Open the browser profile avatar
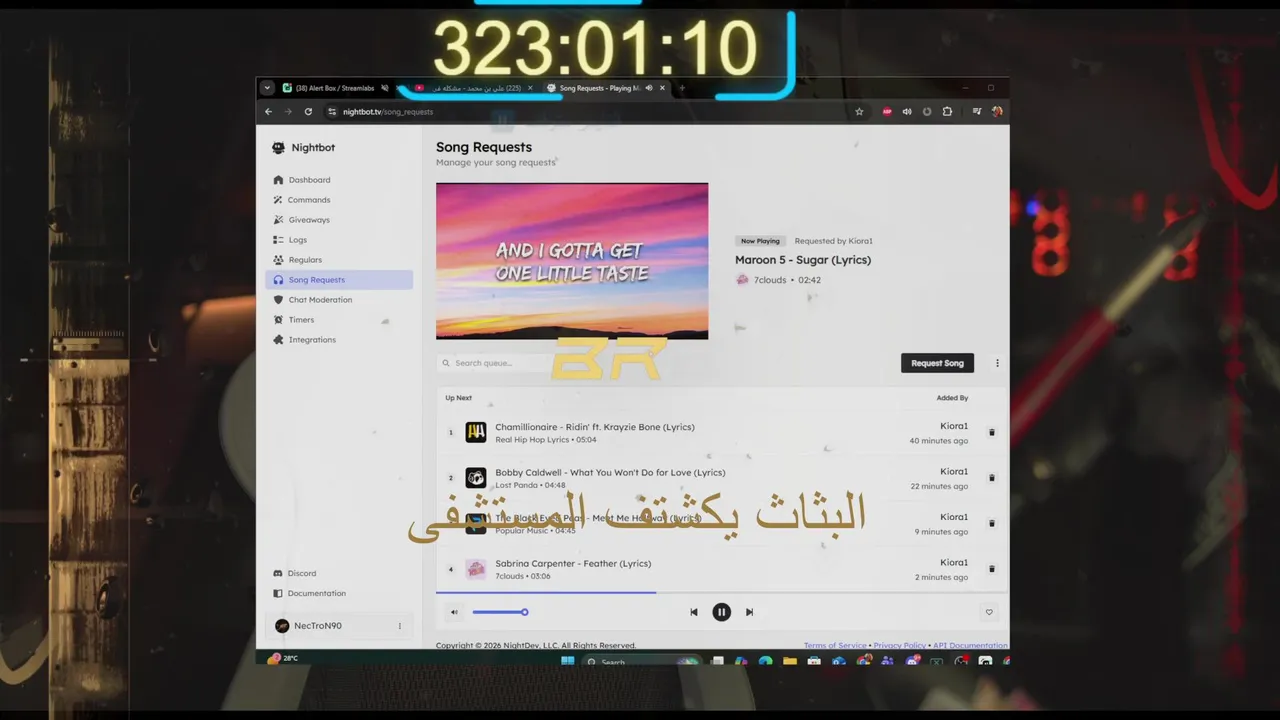 tap(997, 112)
